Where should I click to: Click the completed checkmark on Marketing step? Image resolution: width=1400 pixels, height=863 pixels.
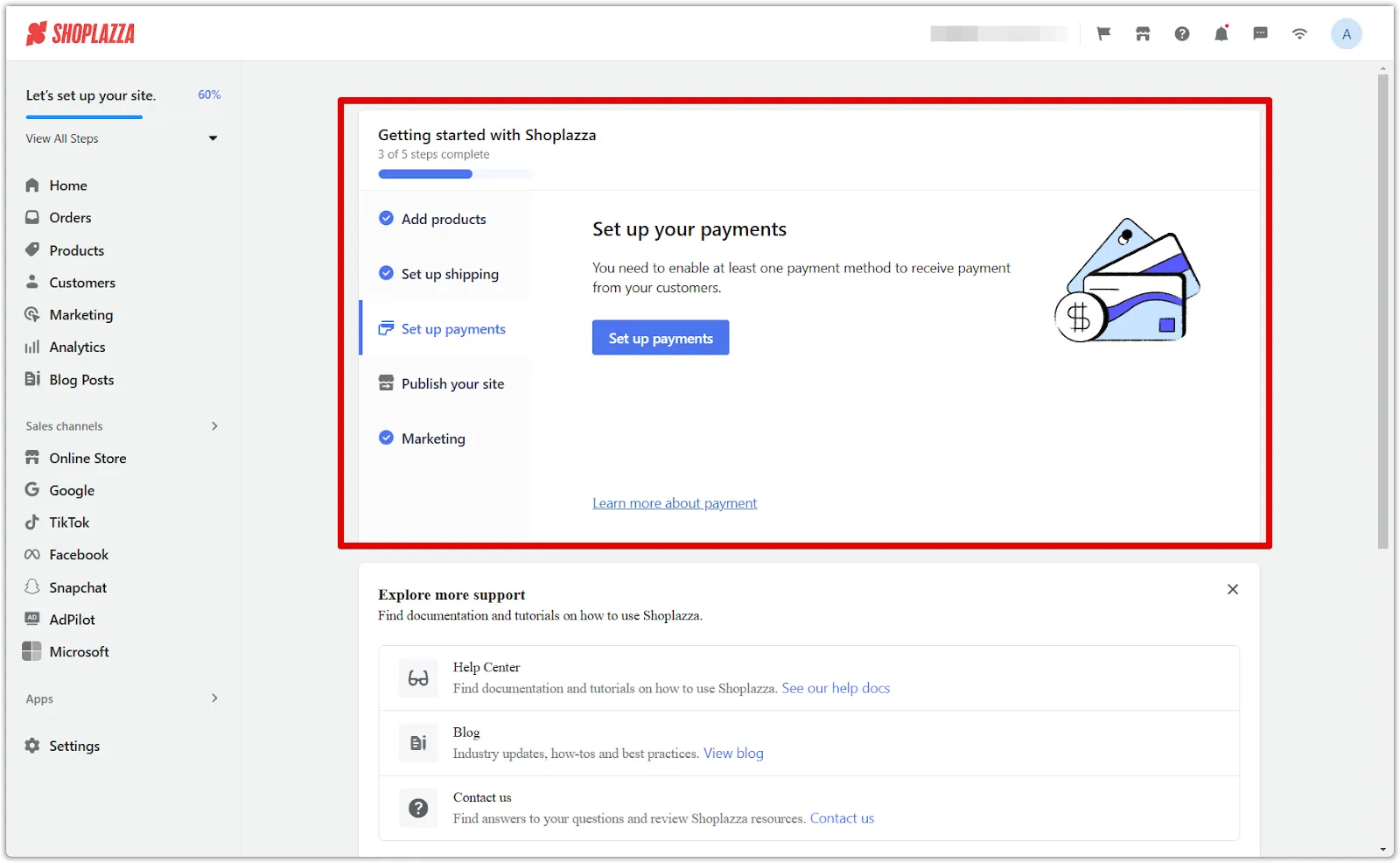[386, 438]
